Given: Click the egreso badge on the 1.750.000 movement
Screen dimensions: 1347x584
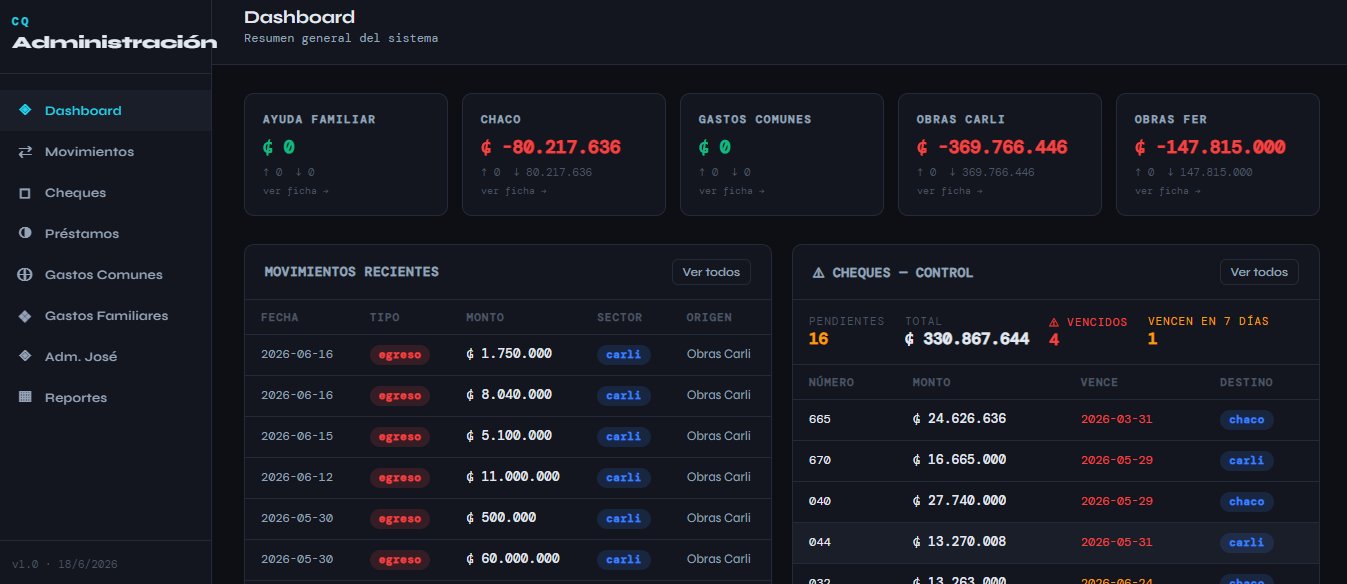Looking at the screenshot, I should coord(400,354).
